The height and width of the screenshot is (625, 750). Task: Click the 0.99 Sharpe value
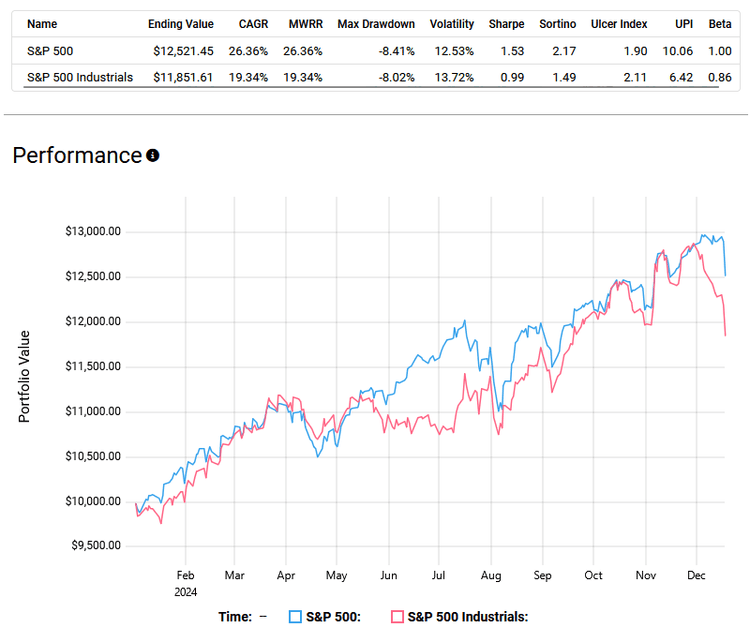coord(512,77)
